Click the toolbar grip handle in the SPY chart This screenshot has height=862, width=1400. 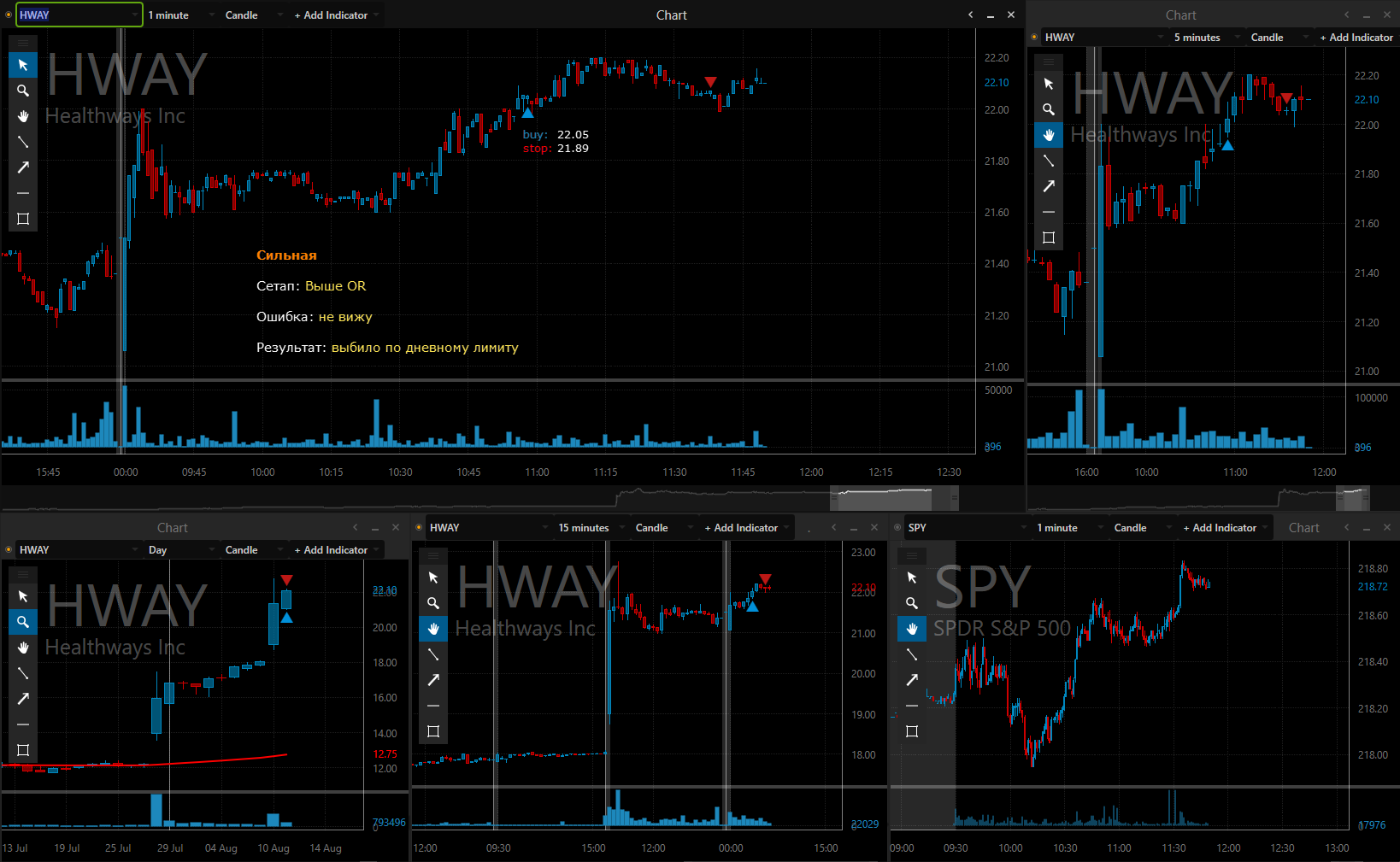pyautogui.click(x=912, y=555)
